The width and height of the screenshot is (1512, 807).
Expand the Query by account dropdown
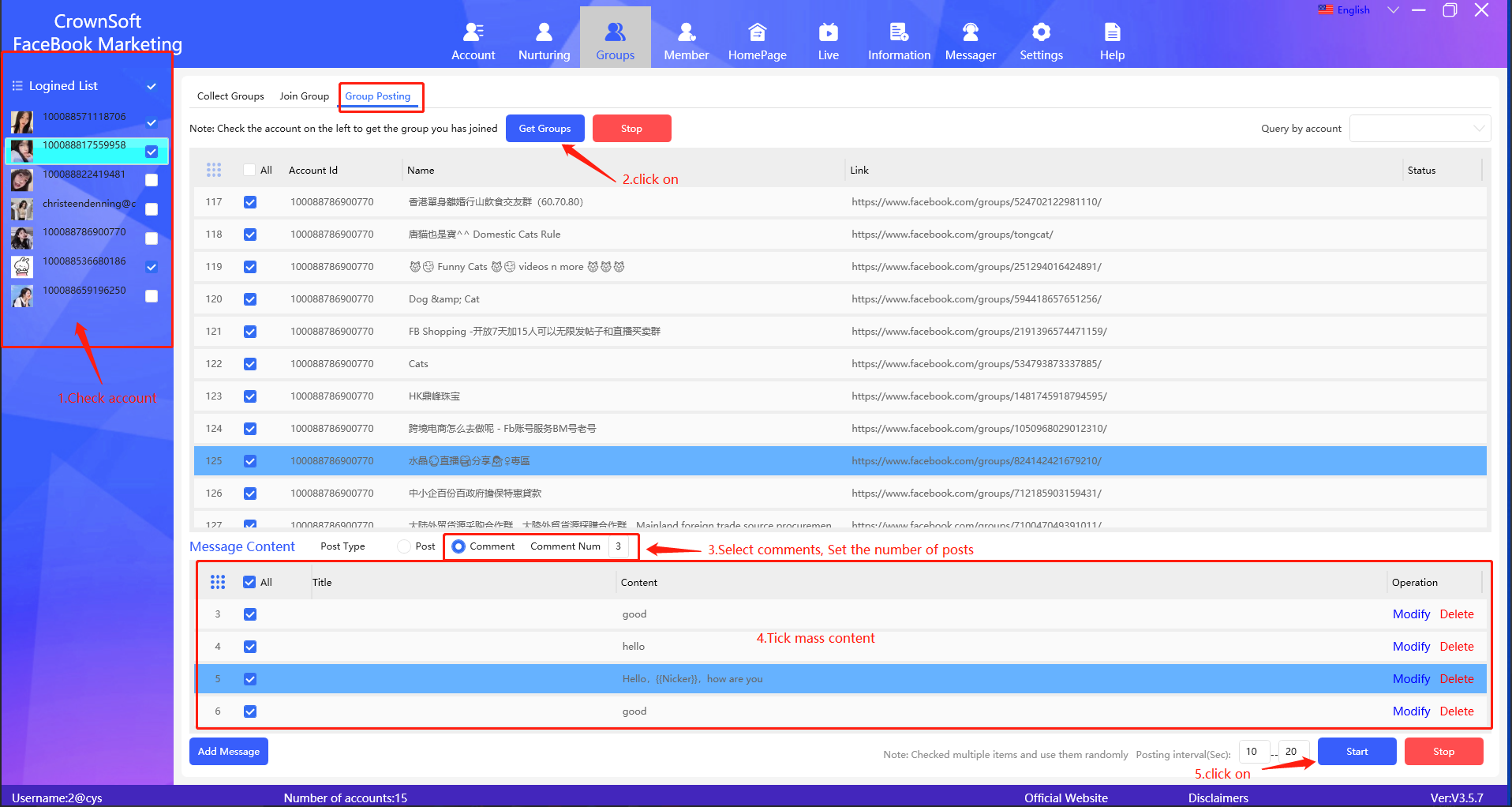point(1420,129)
